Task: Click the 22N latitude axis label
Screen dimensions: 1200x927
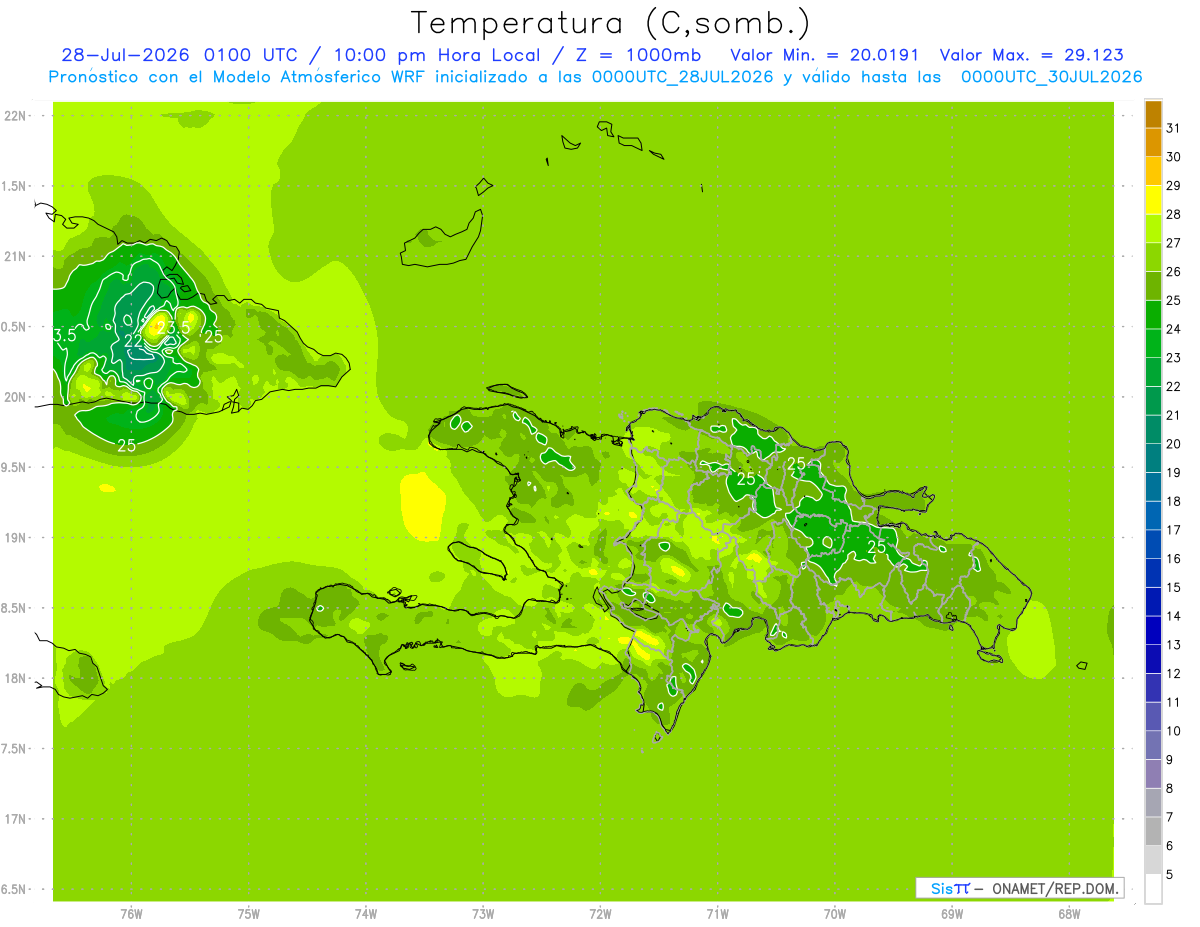Action: pyautogui.click(x=14, y=116)
